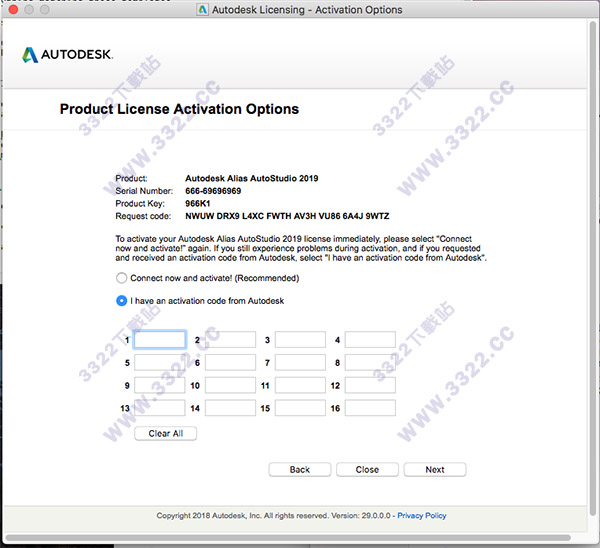
Task: Select activation code field 7
Action: [x=300, y=363]
